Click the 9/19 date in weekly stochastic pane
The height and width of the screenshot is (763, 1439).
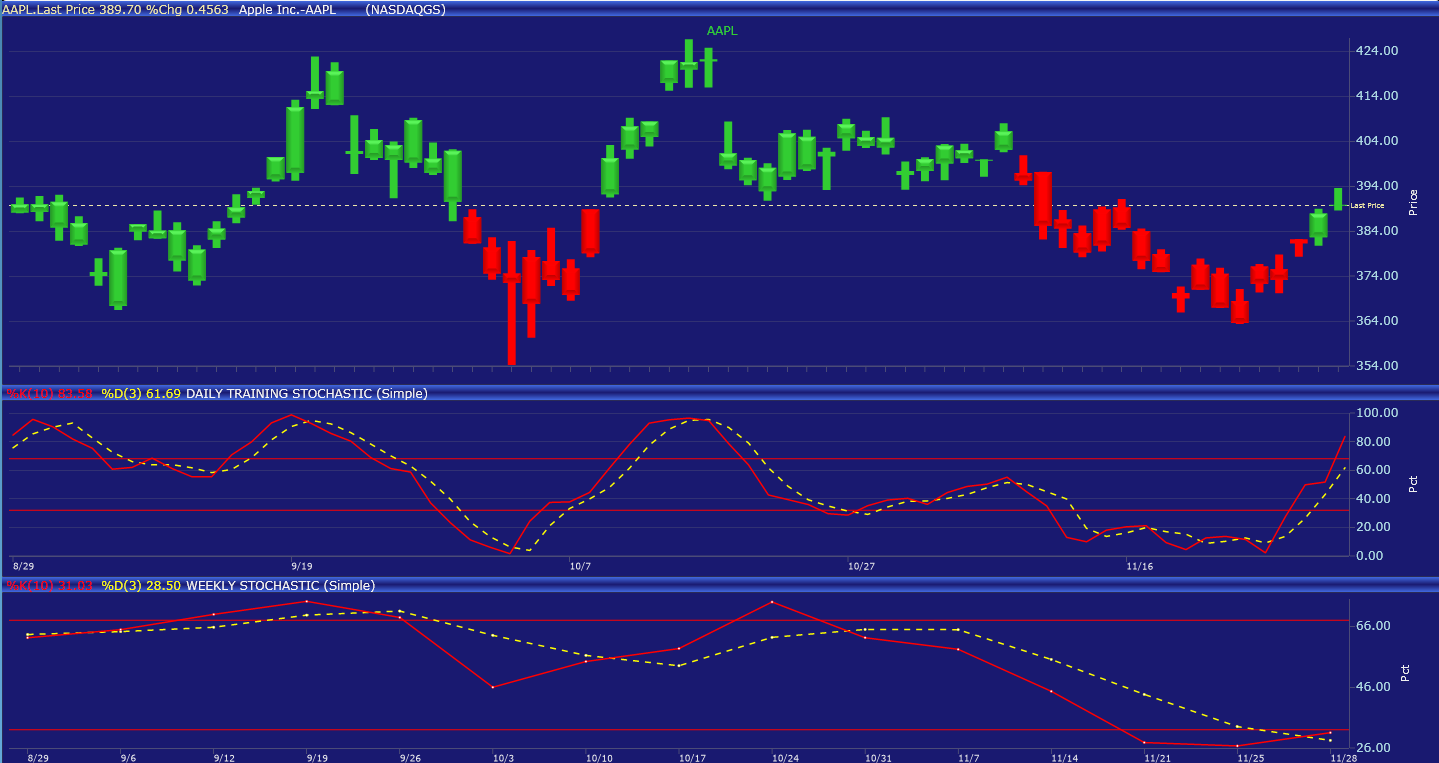point(316,758)
